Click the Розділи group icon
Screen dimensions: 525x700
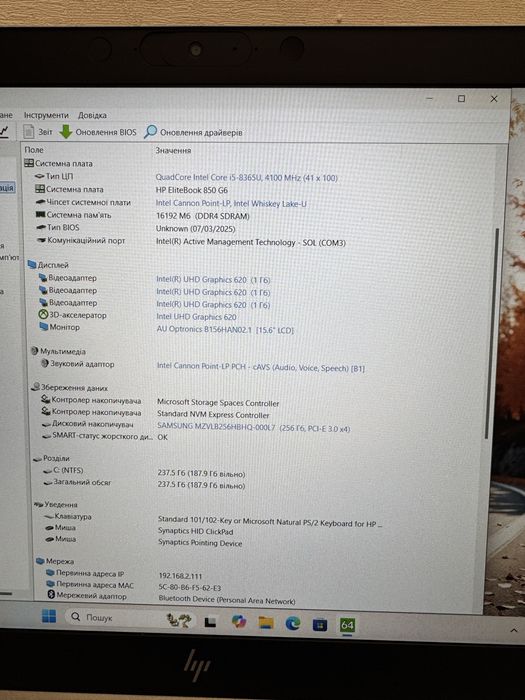[x=38, y=458]
